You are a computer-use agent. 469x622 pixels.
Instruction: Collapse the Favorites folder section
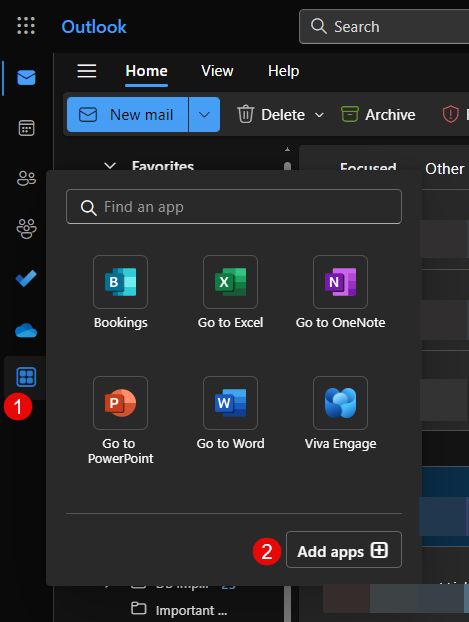(x=110, y=166)
